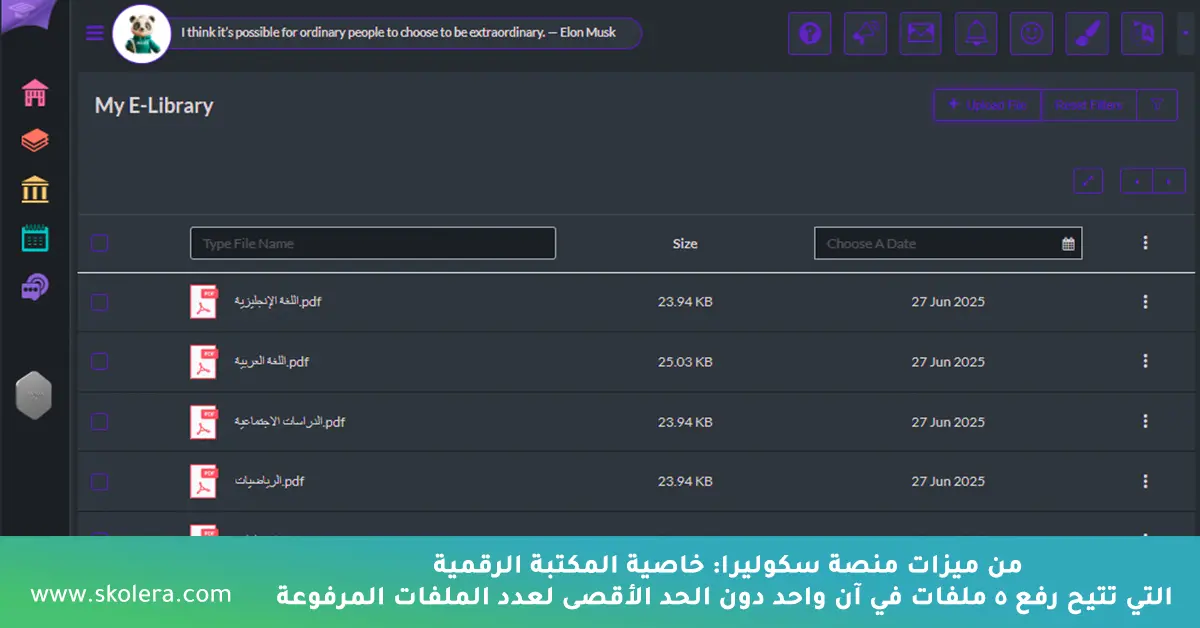Image resolution: width=1200 pixels, height=628 pixels.
Task: Open the messages envelope icon
Action: [920, 34]
